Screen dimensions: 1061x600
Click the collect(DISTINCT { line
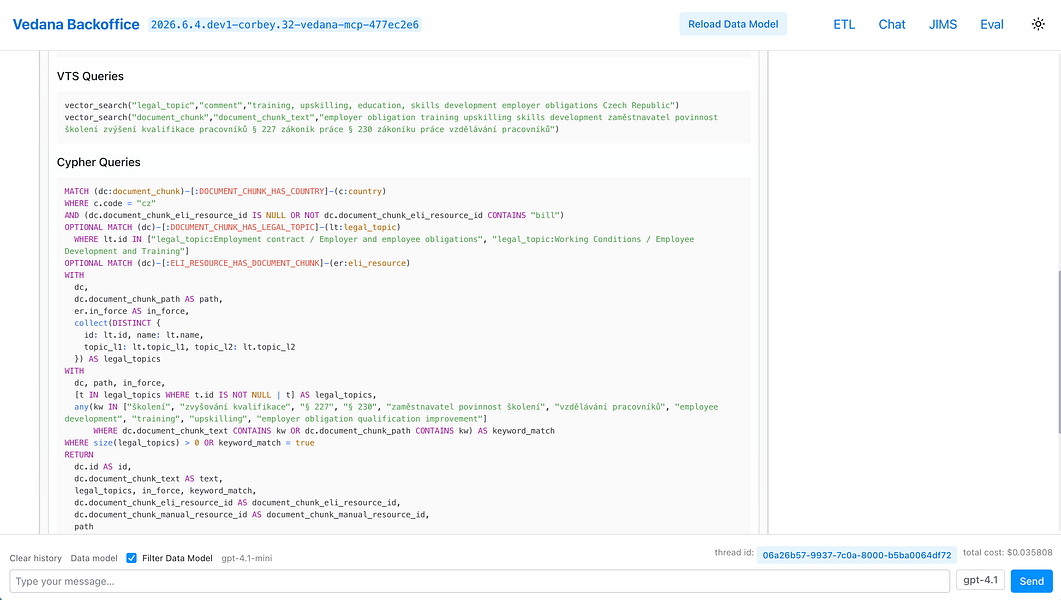point(118,323)
